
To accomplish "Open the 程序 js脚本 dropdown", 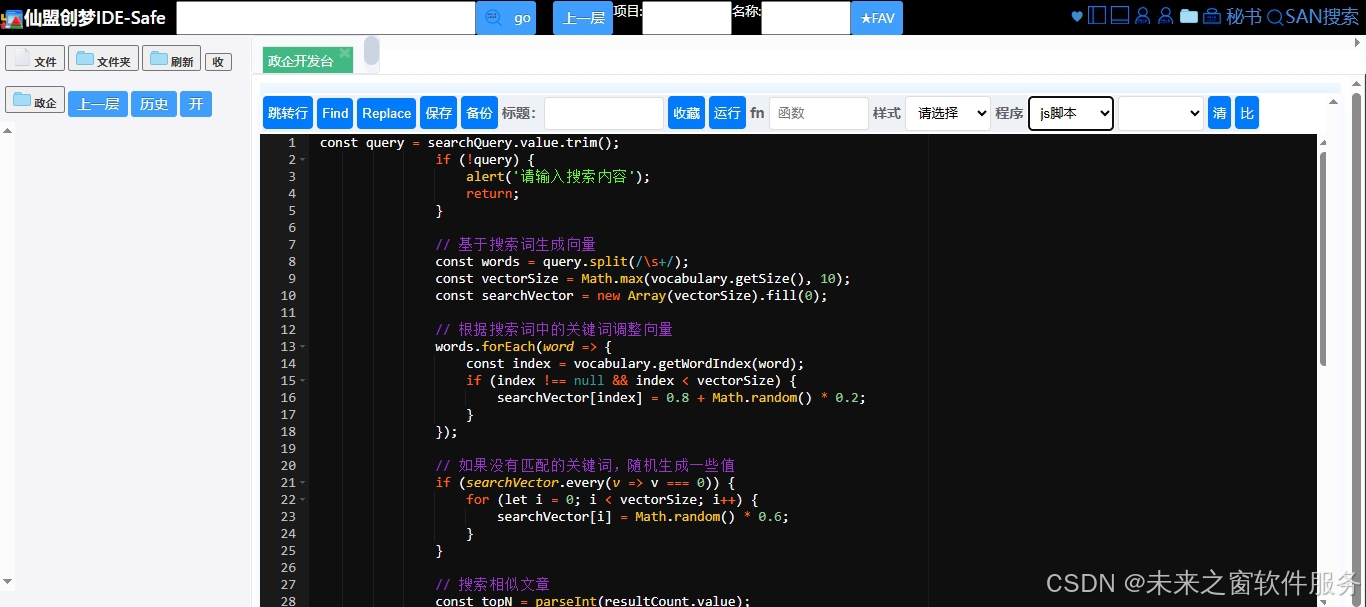I will (1071, 113).
